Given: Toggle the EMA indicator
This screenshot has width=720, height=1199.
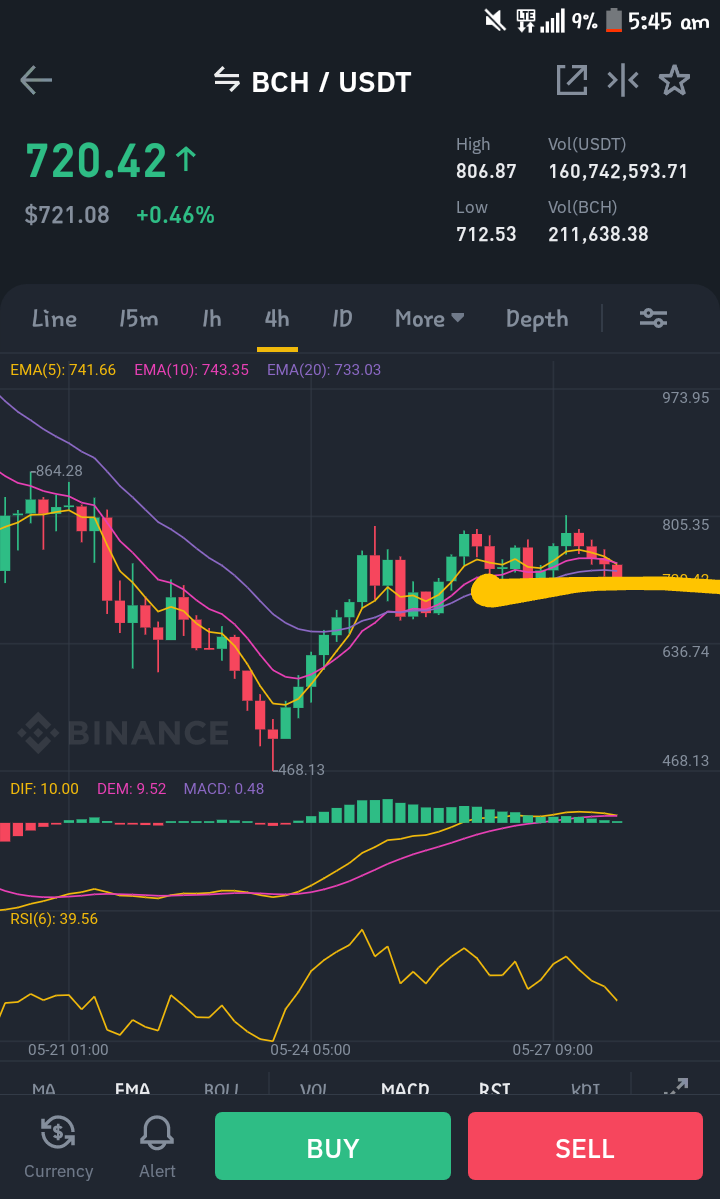Looking at the screenshot, I should tap(132, 1089).
